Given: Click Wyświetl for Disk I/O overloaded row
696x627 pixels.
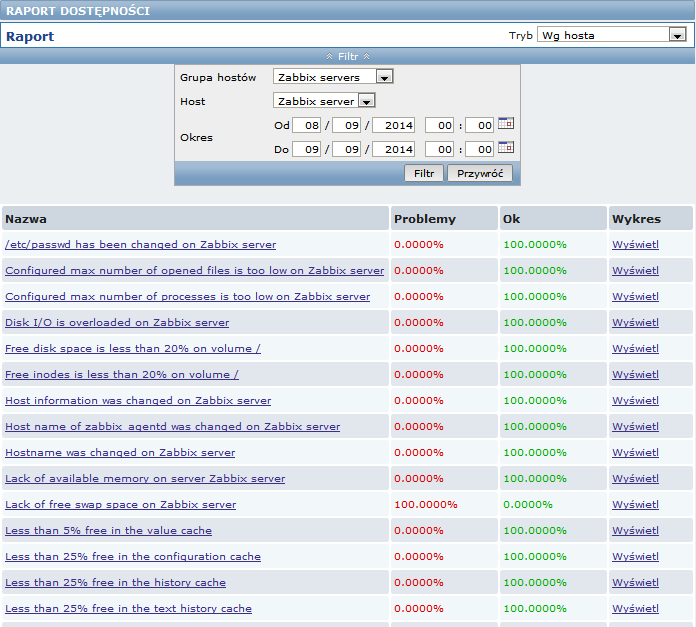Looking at the screenshot, I should [635, 323].
